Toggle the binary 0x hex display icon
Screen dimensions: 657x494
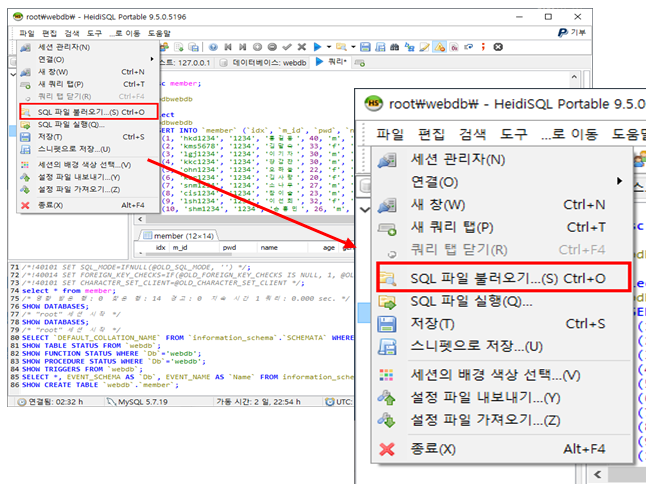coord(454,47)
